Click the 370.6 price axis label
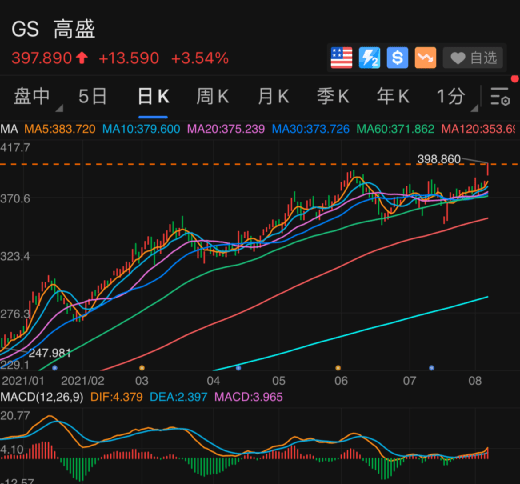Viewport: 520px width, 484px height. tap(15, 199)
